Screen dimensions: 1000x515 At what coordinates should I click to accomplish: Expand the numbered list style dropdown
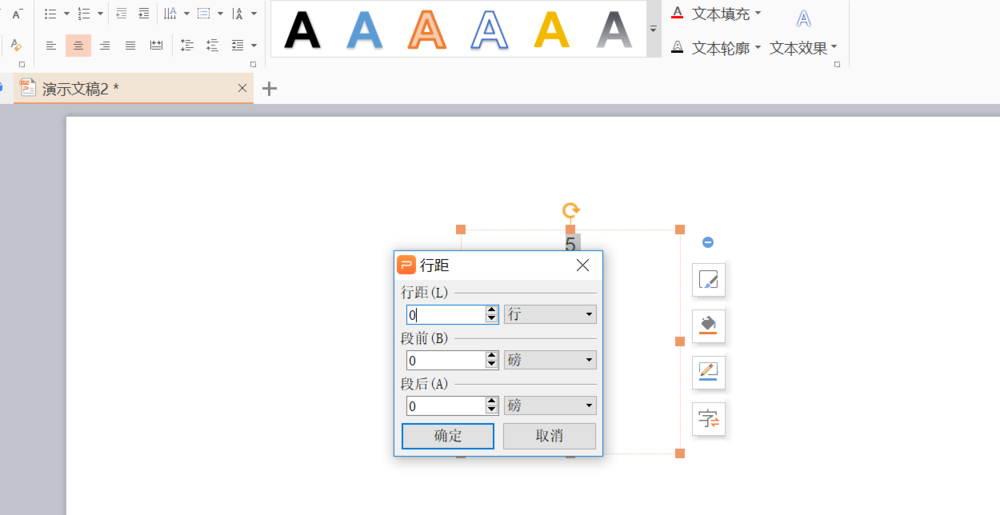pyautogui.click(x=100, y=13)
